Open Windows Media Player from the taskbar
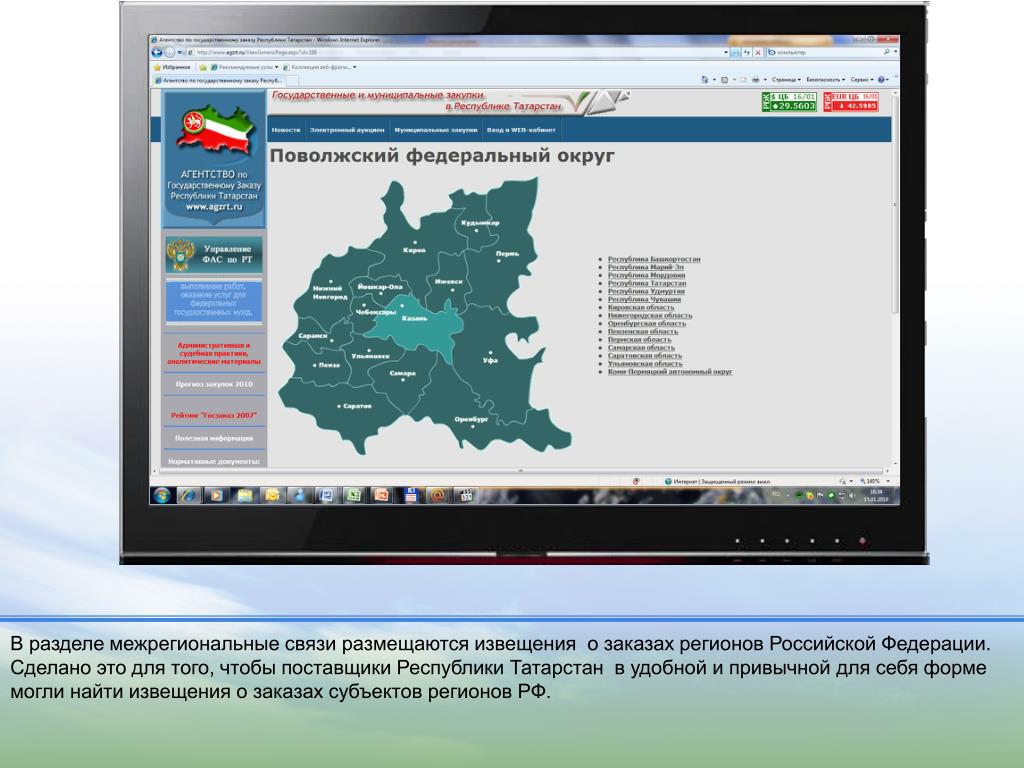The image size is (1024, 768). coord(216,495)
